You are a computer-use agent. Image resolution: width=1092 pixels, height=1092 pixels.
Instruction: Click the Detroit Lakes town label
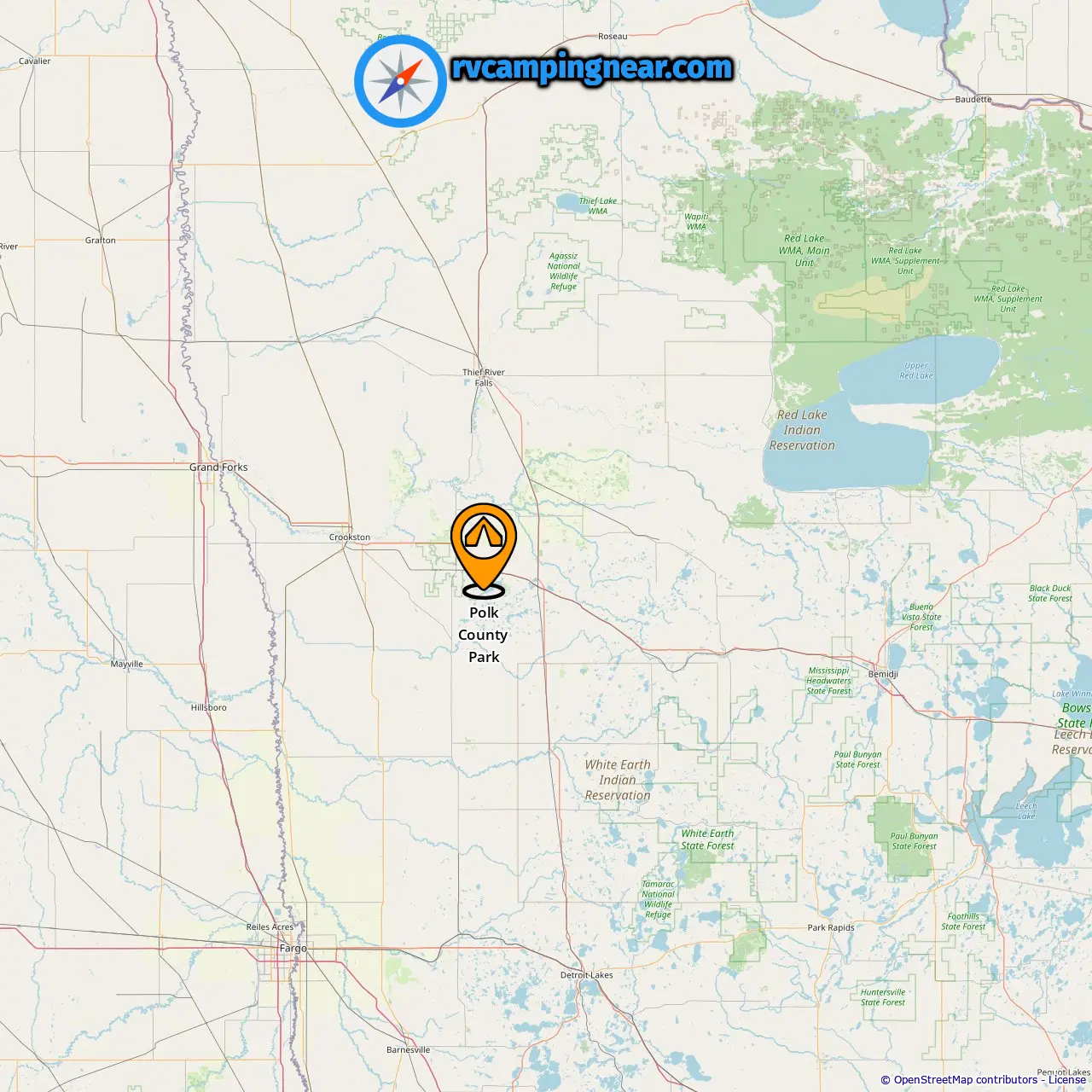(587, 975)
